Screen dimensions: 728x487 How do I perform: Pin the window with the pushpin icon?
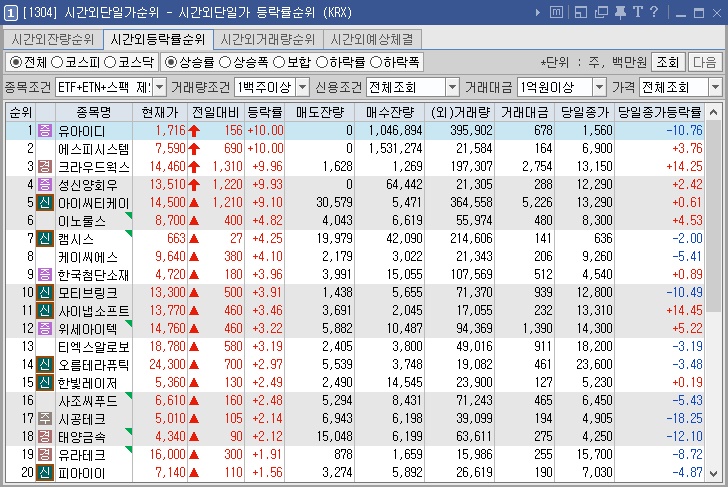620,12
